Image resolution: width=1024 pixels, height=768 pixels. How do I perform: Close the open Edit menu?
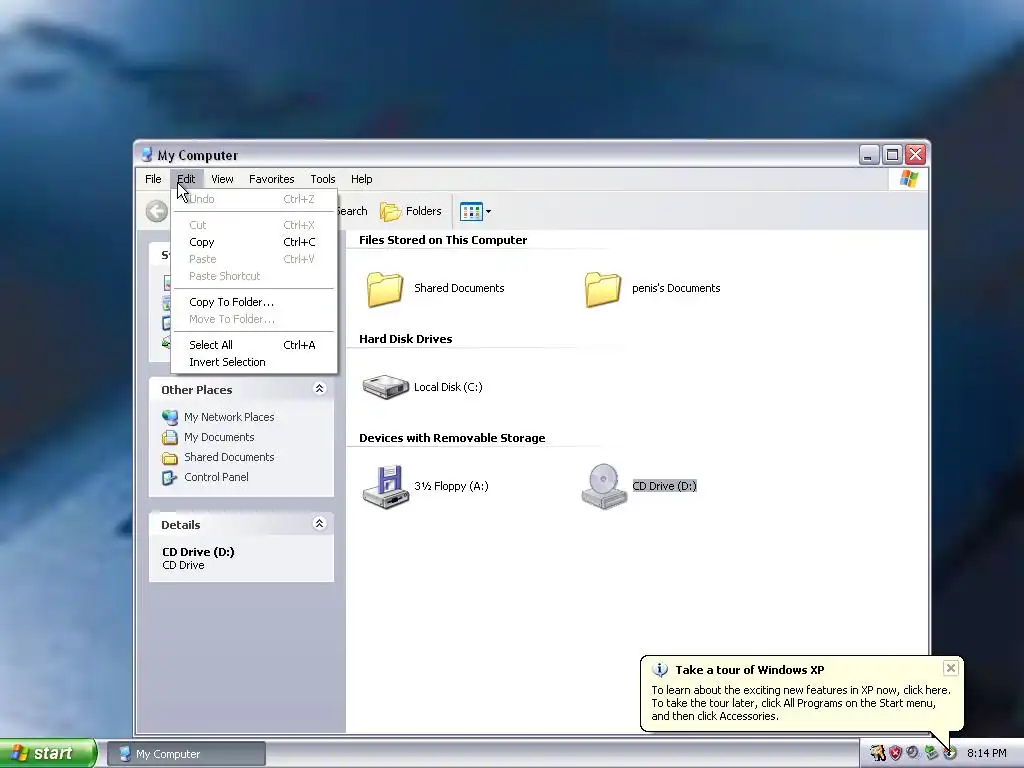[186, 179]
